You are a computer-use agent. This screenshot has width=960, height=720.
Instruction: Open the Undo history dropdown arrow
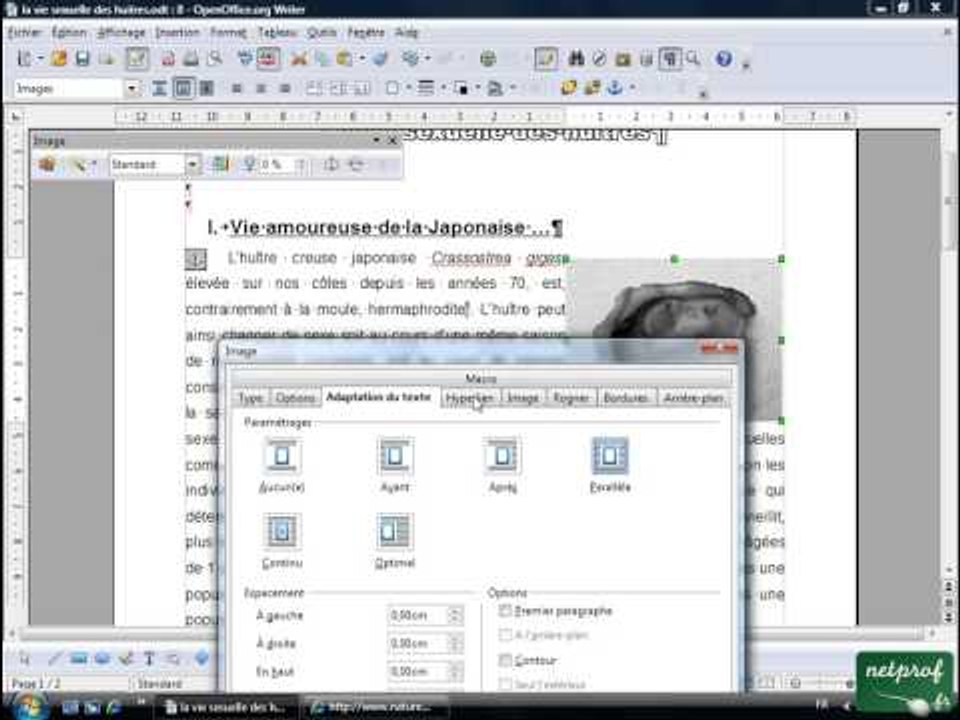click(x=427, y=59)
